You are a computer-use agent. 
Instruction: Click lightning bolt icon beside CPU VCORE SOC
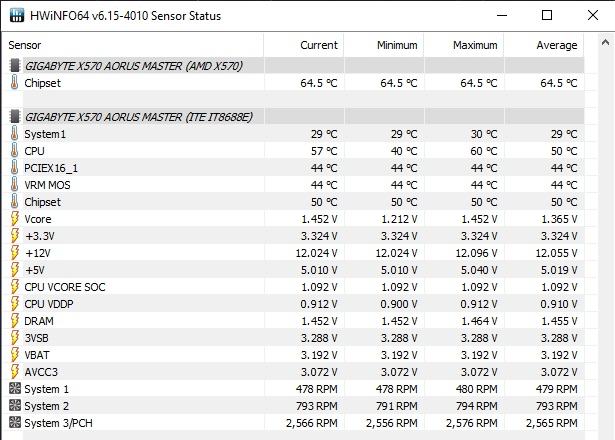pyautogui.click(x=15, y=287)
